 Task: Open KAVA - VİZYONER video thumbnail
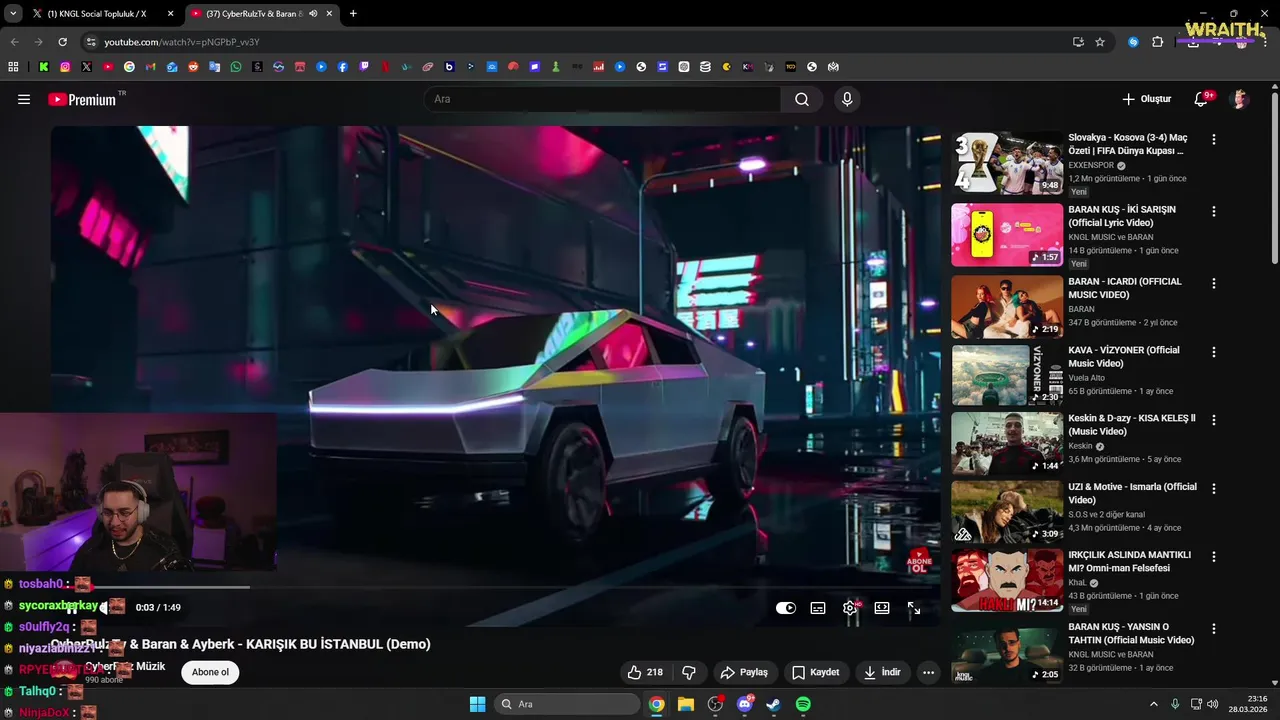(1007, 376)
